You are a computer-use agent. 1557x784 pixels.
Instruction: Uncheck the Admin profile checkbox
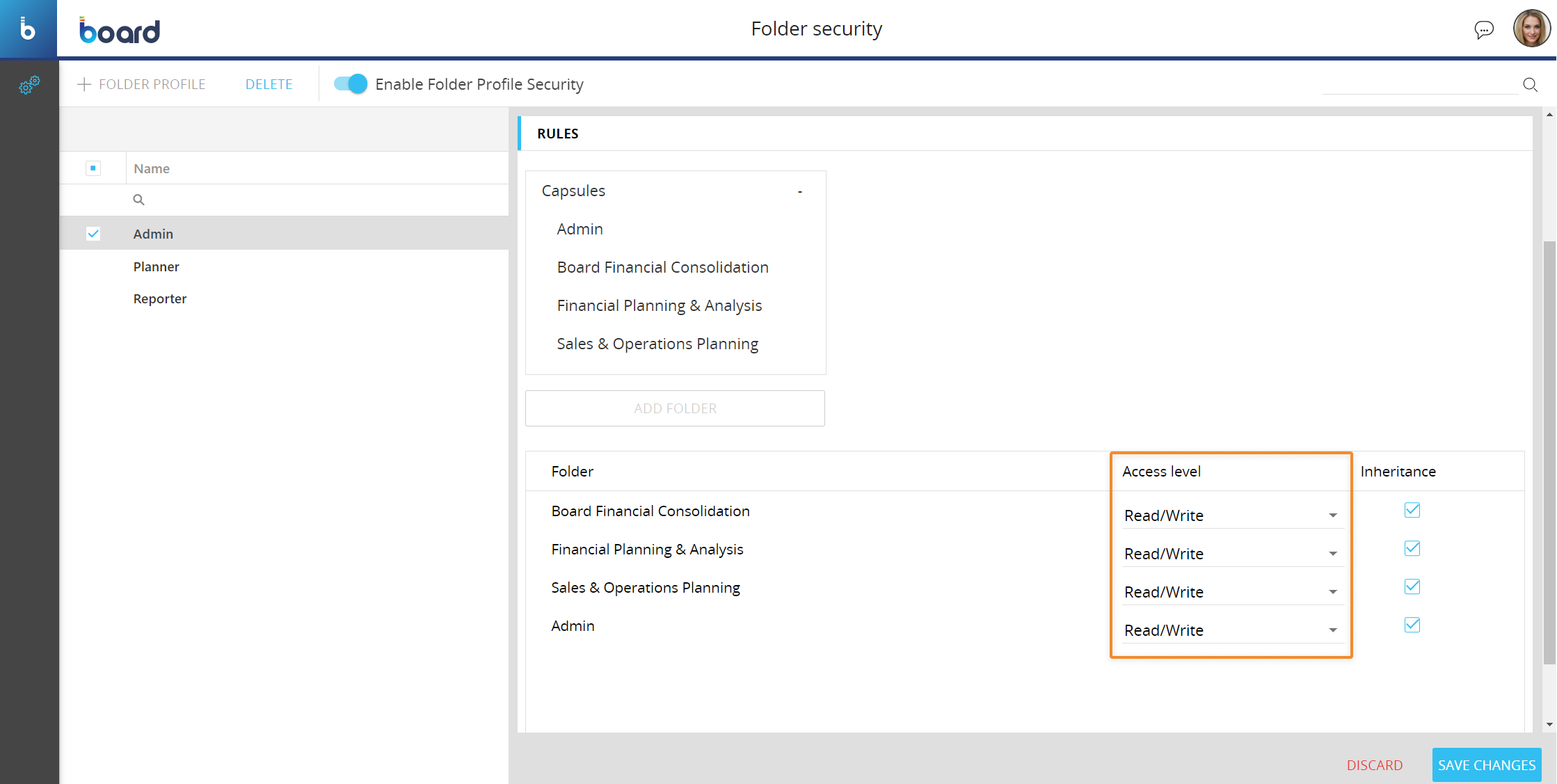coord(93,234)
